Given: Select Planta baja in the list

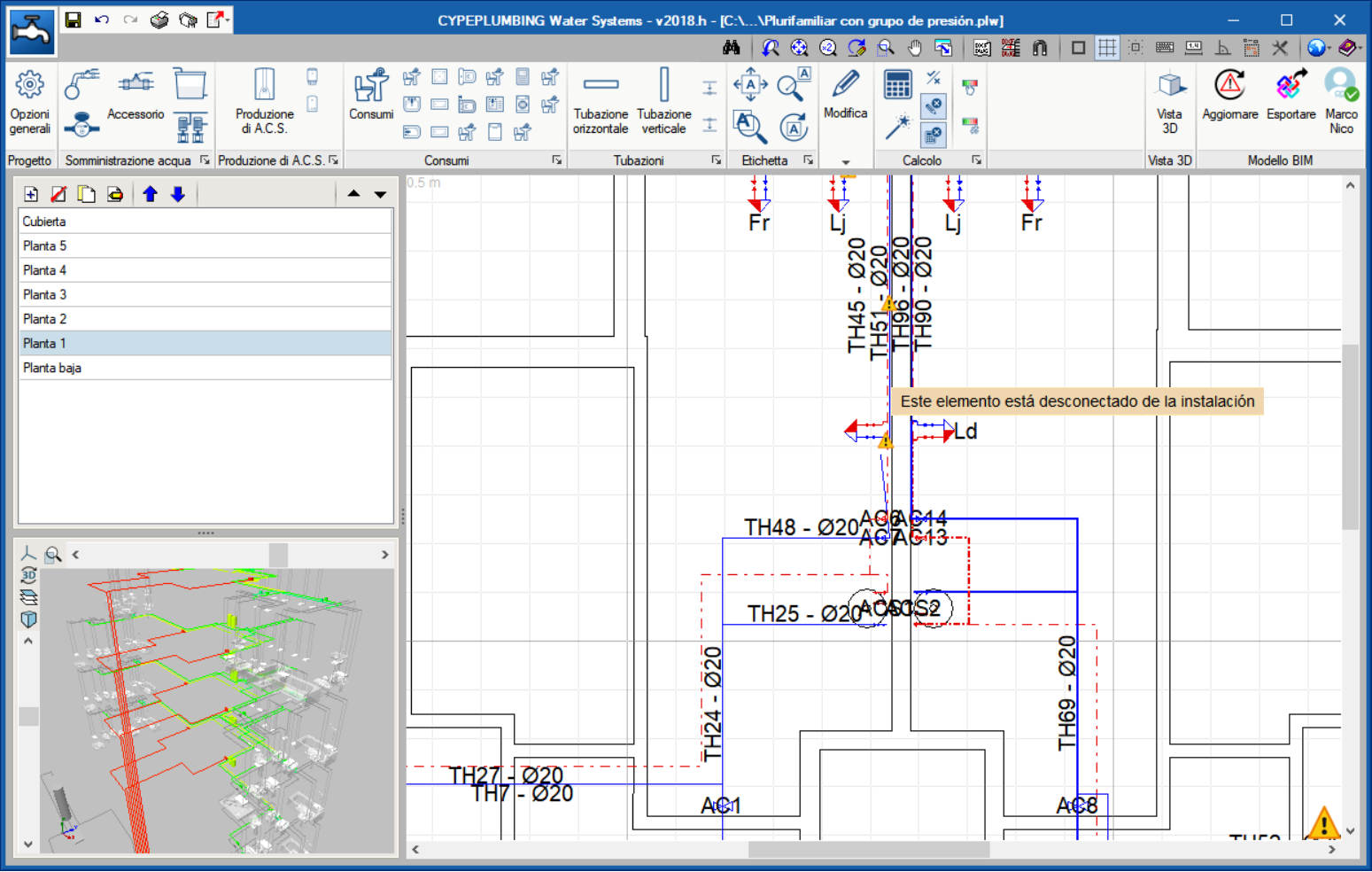Looking at the screenshot, I should click(205, 368).
